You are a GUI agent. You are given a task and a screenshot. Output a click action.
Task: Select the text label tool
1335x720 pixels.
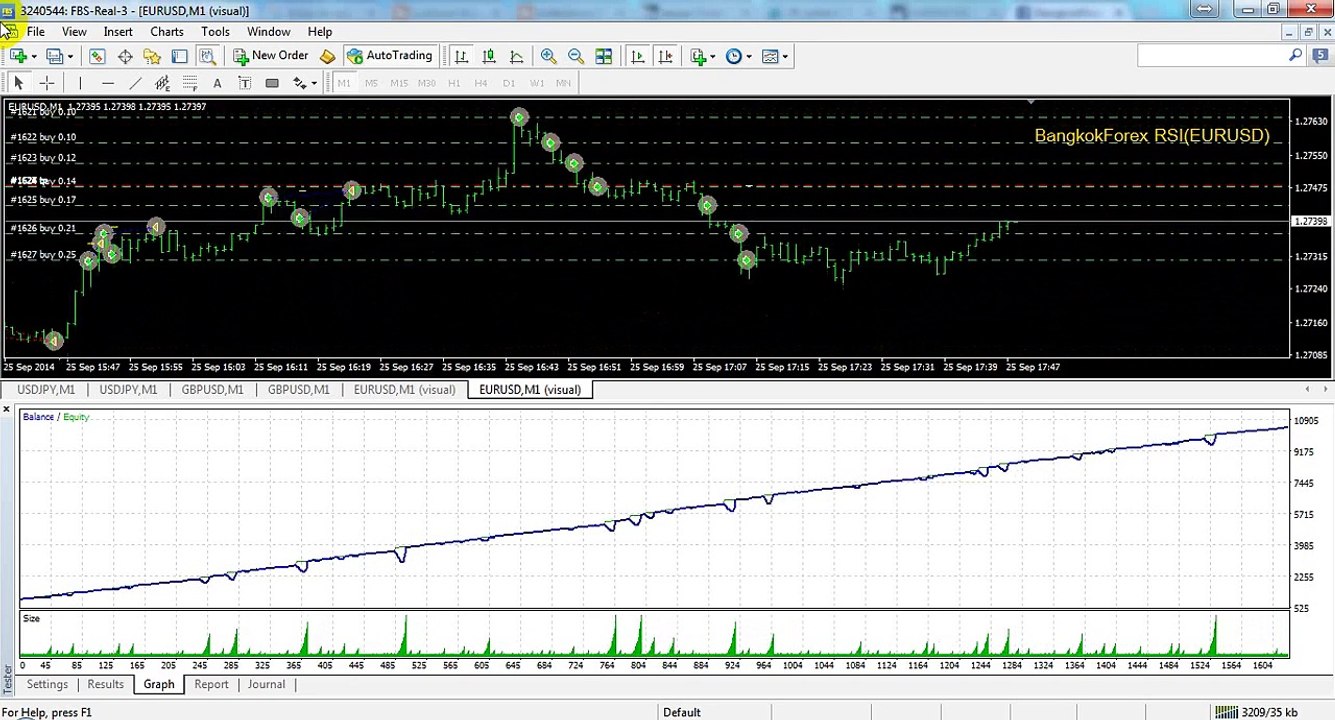point(244,83)
